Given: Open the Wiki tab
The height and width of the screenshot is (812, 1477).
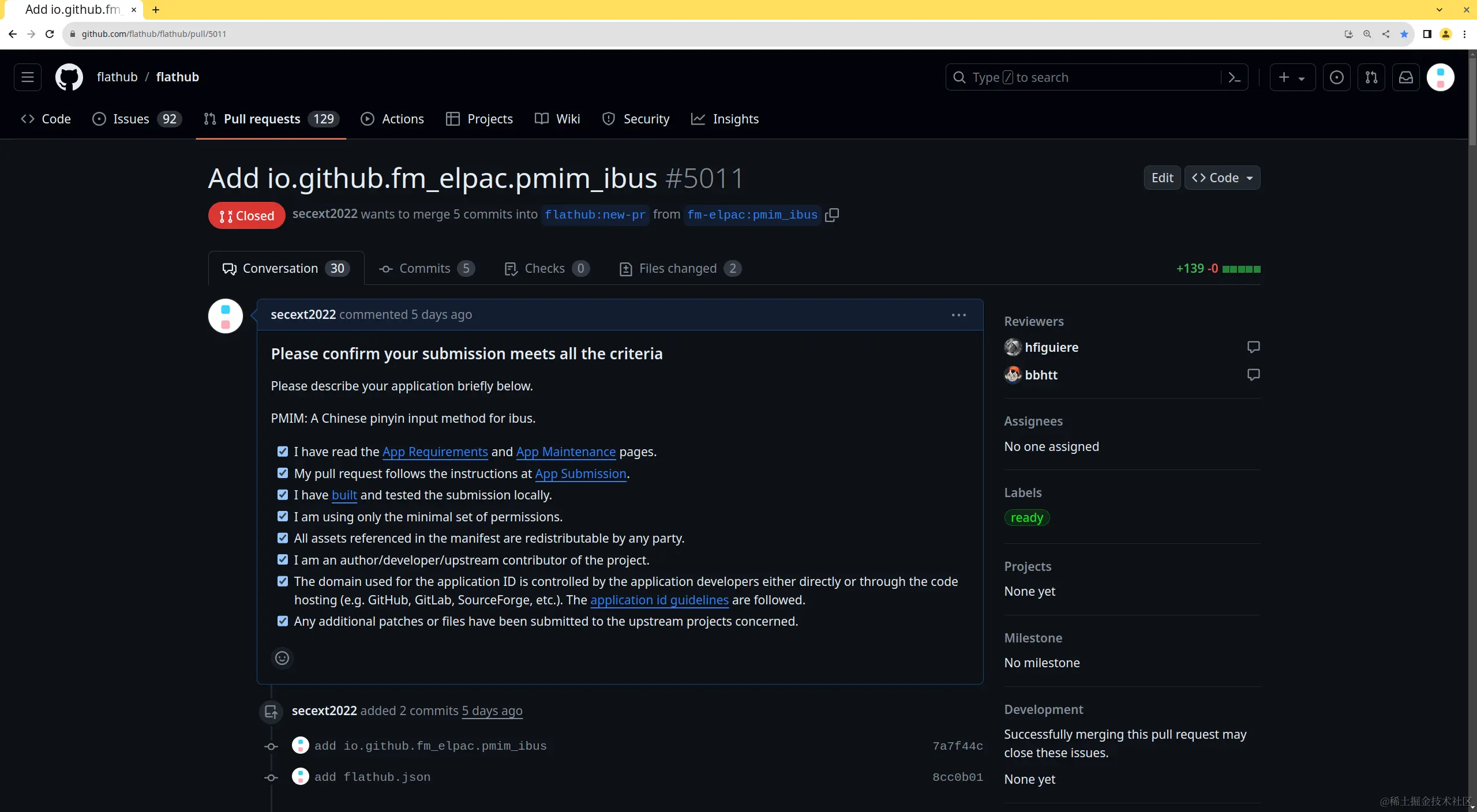Looking at the screenshot, I should (x=557, y=119).
